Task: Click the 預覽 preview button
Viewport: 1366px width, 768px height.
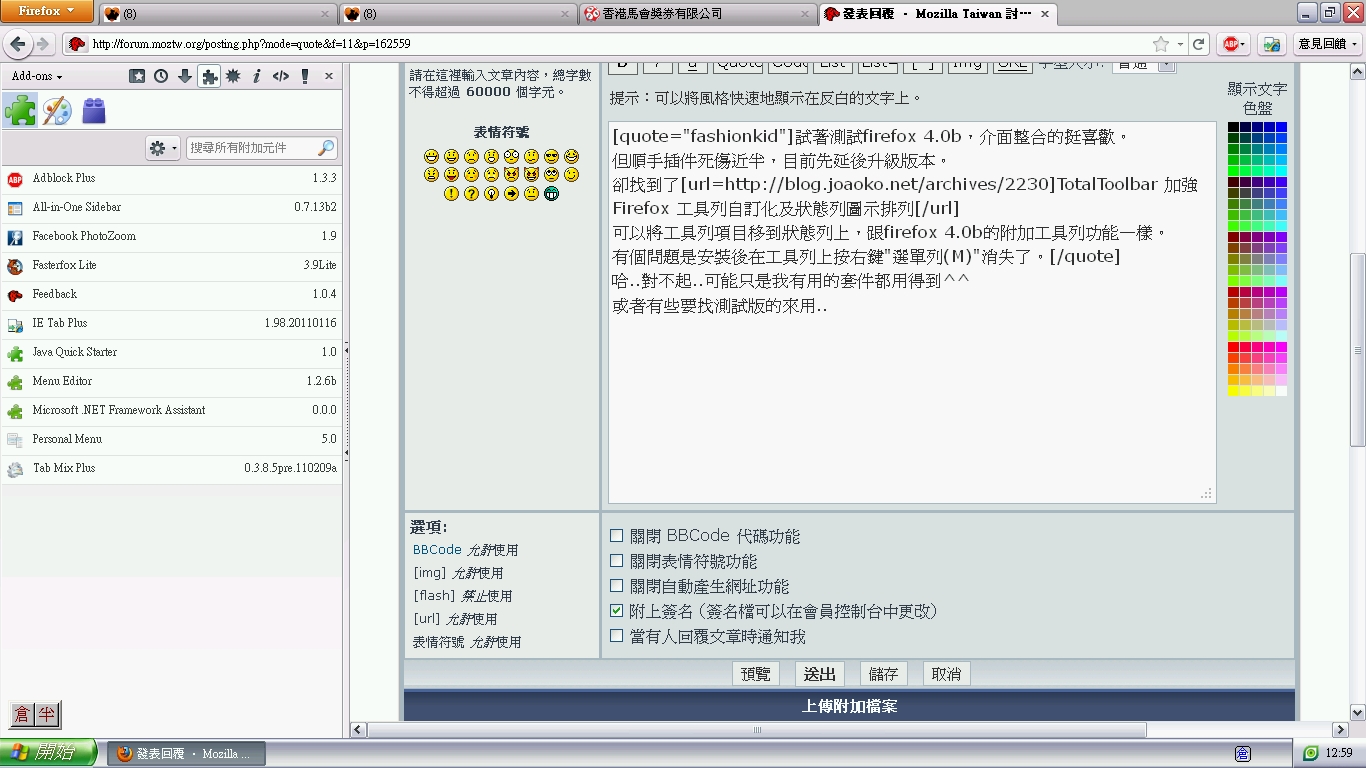Action: 755,674
